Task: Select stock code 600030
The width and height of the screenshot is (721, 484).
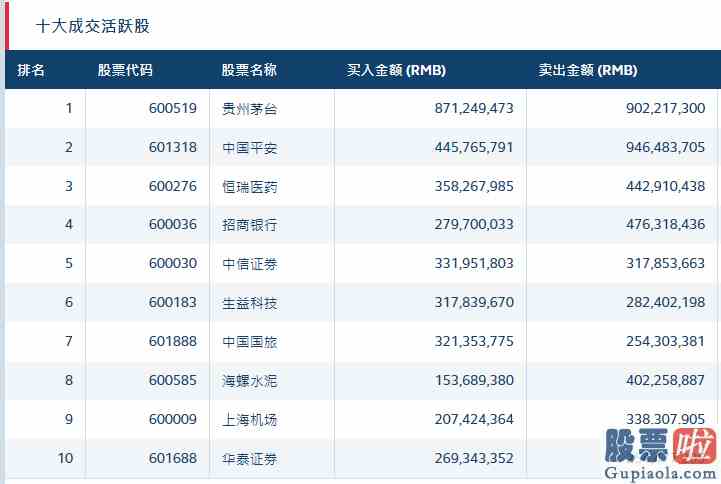Action: click(173, 263)
